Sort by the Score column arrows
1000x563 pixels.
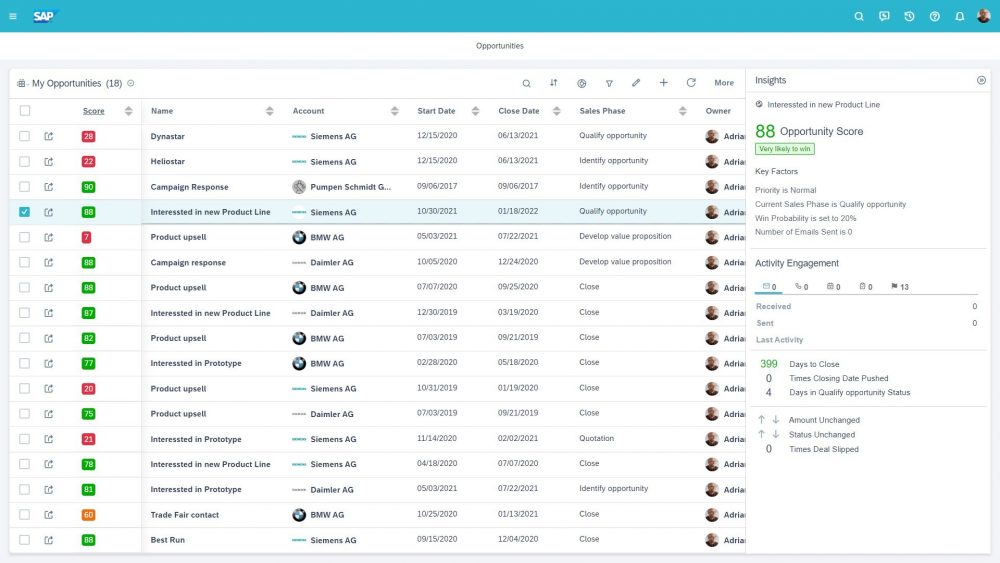[128, 111]
